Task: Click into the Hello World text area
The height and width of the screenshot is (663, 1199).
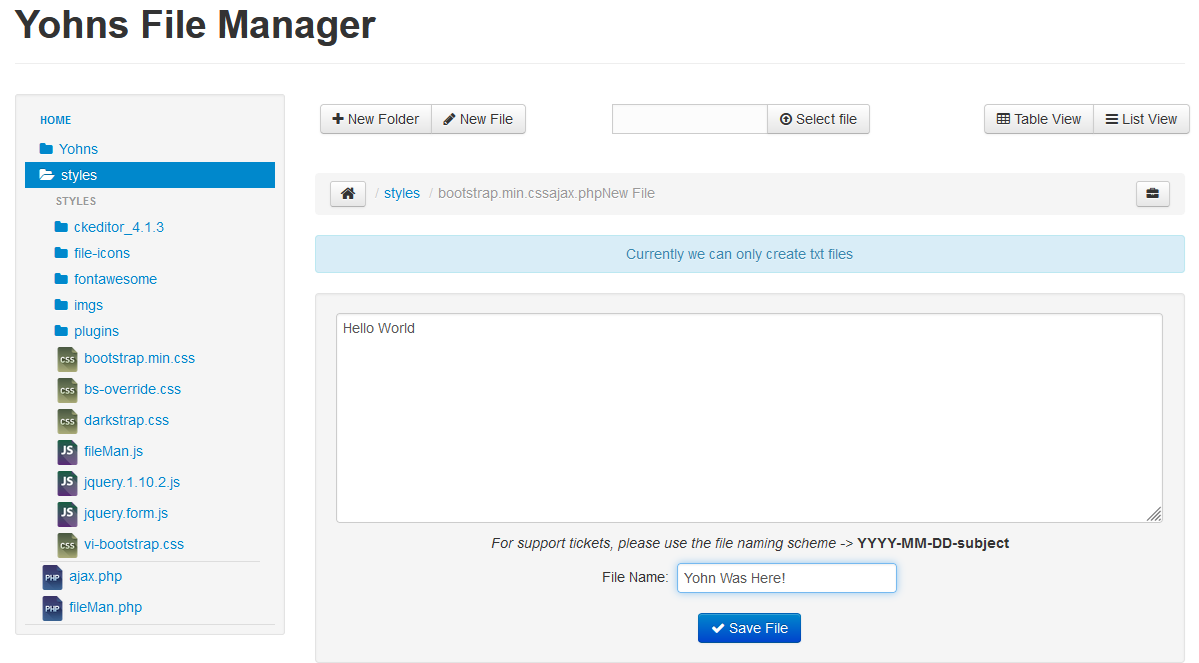Action: coord(748,418)
